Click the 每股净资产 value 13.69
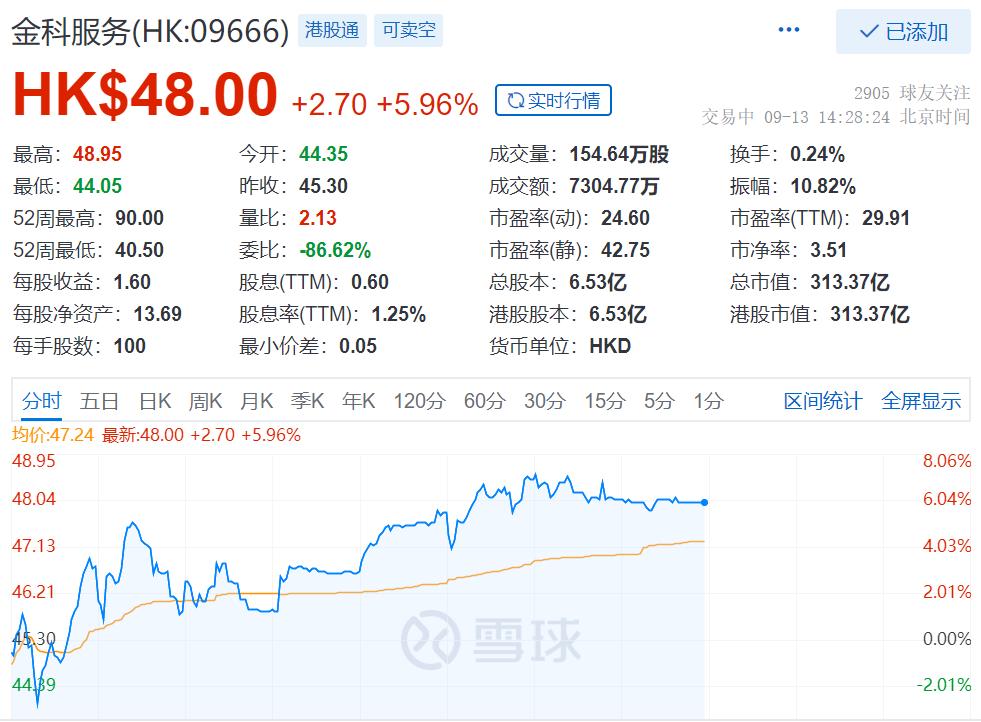This screenshot has width=981, height=722. [x=158, y=313]
